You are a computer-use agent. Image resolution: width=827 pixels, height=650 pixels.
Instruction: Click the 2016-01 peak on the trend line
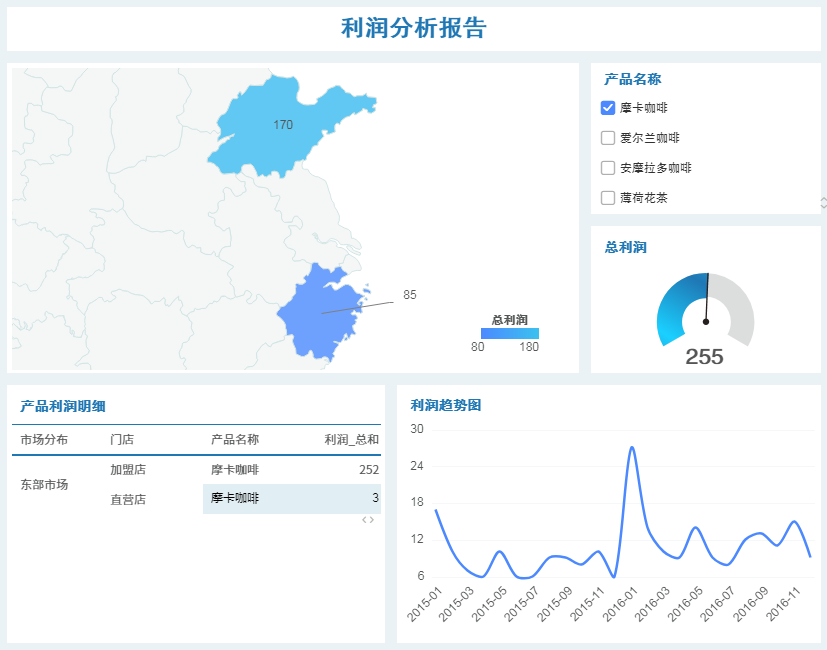tap(633, 448)
